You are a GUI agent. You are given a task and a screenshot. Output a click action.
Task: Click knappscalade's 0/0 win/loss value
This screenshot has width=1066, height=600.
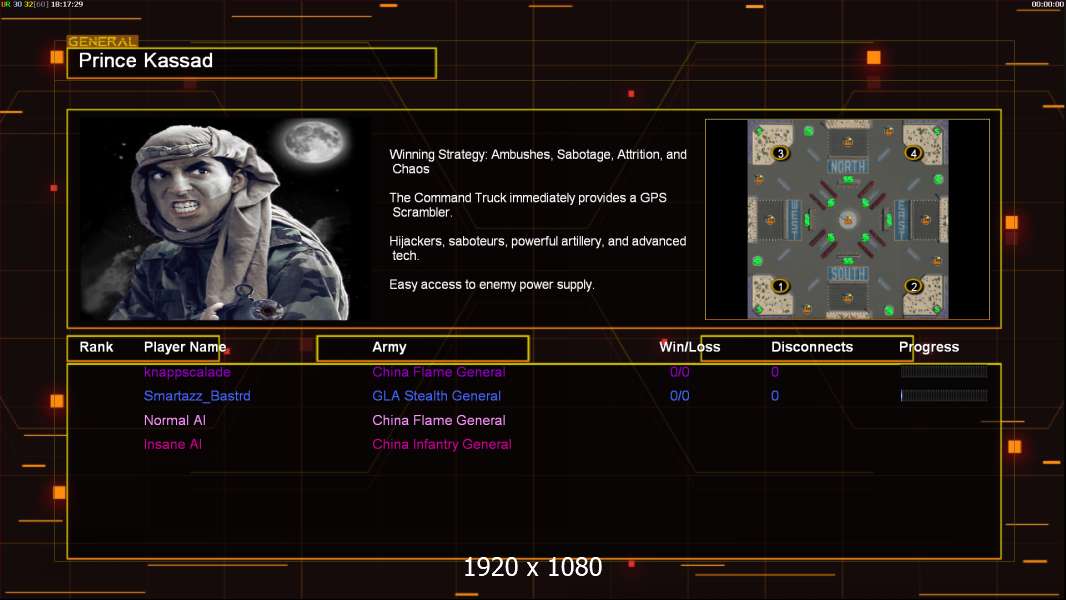click(680, 372)
